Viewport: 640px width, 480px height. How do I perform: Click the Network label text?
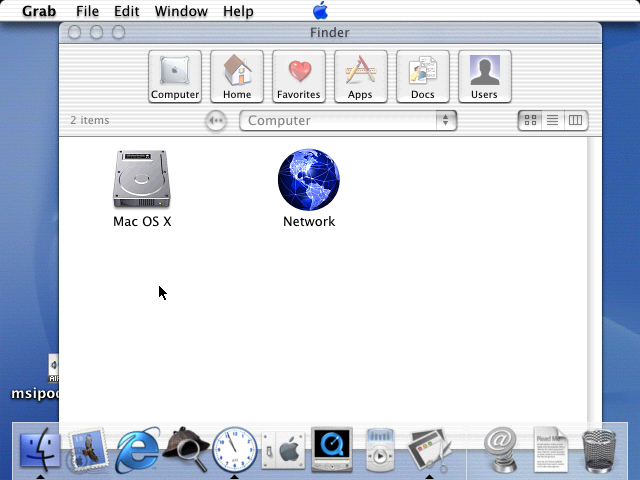pos(309,222)
